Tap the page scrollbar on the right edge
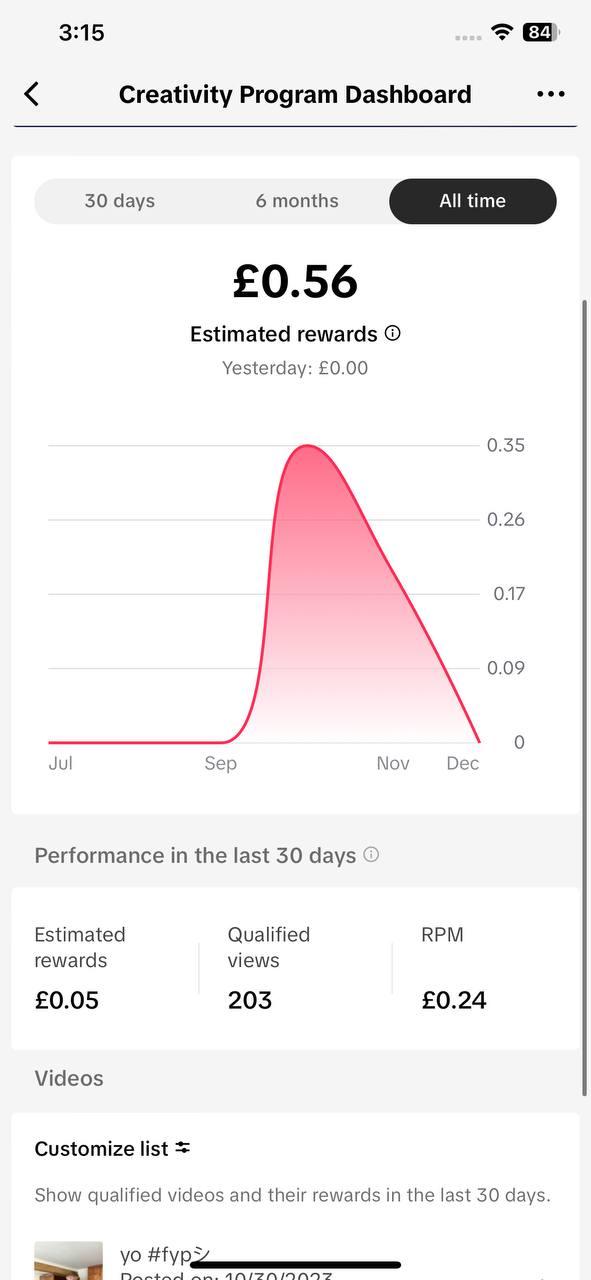The image size is (591, 1280). (584, 697)
